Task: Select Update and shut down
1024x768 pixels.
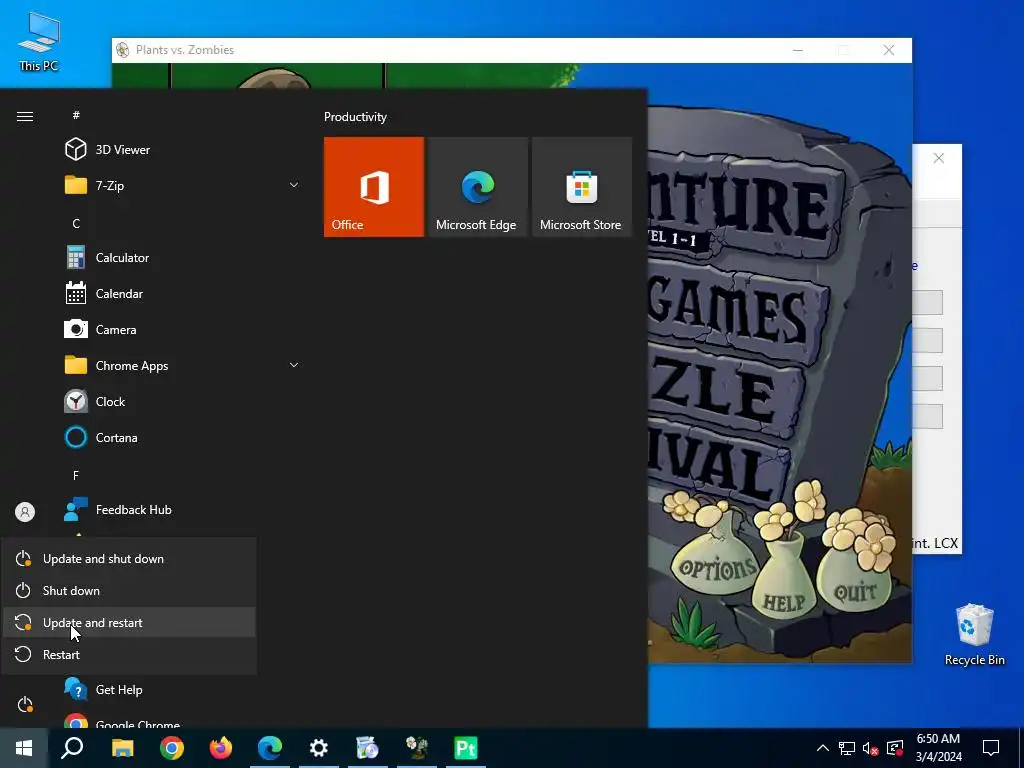Action: point(129,558)
